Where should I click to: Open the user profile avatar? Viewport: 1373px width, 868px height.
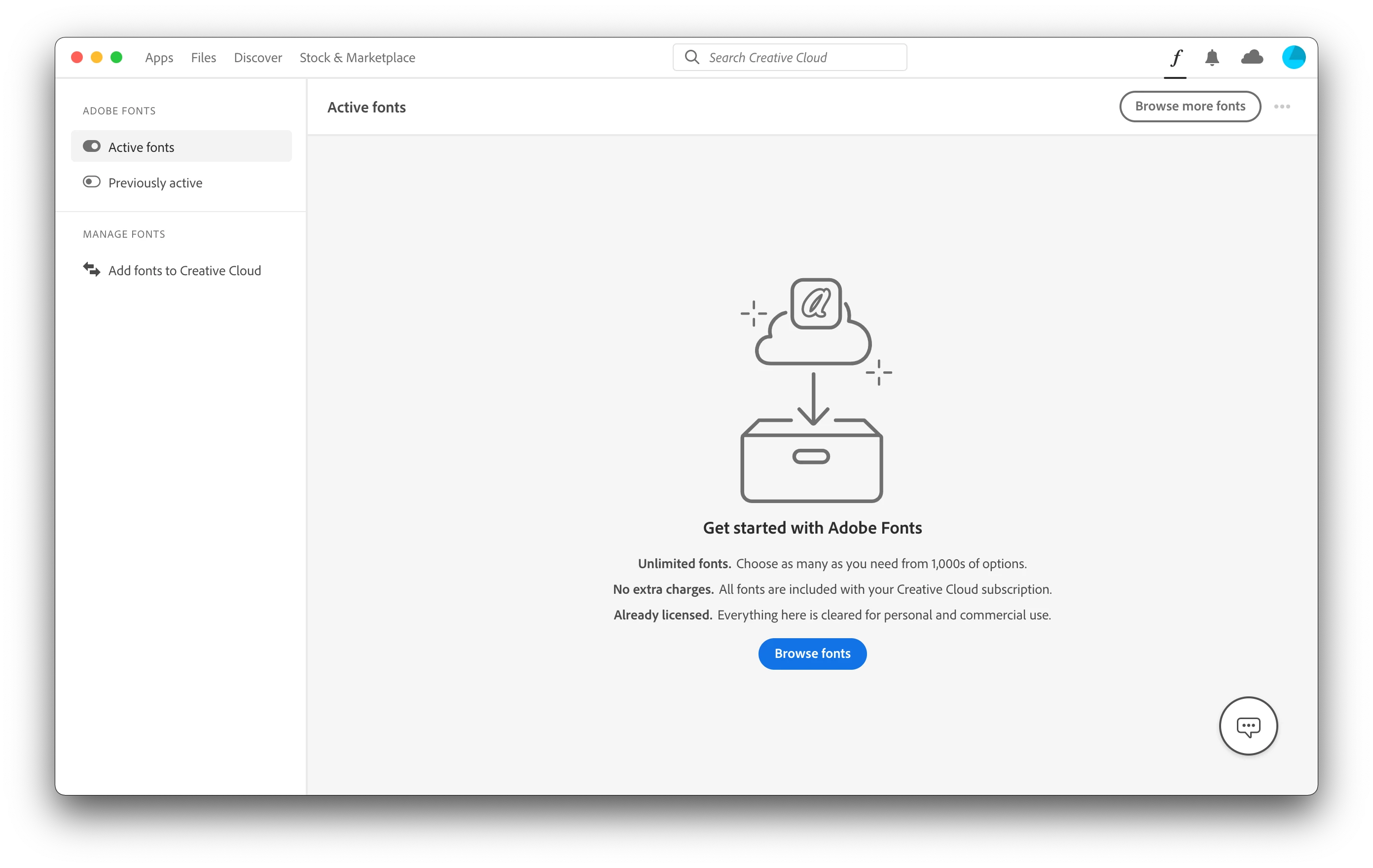pos(1293,58)
